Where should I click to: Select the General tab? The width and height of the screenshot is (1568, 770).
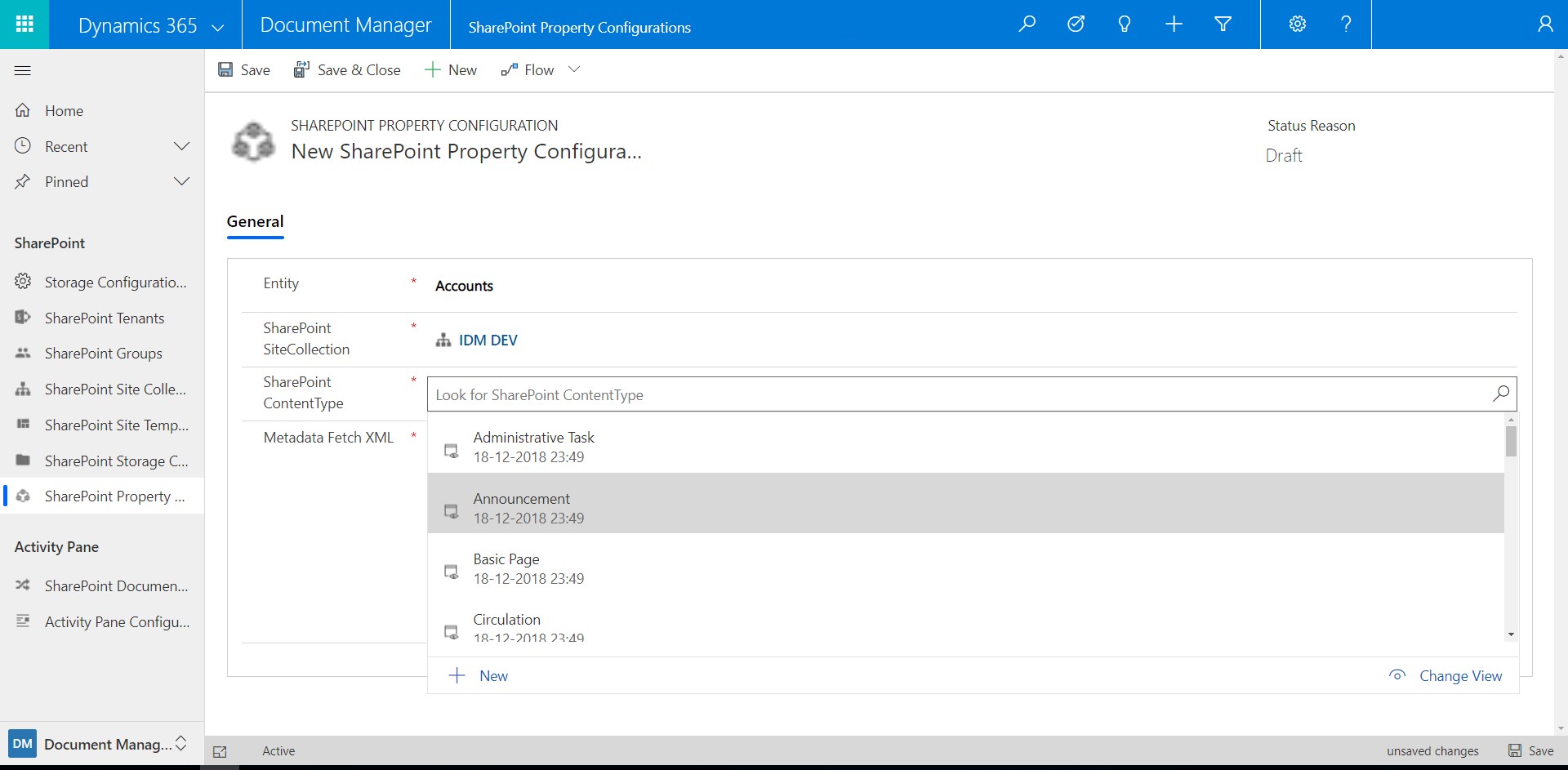pyautogui.click(x=255, y=221)
